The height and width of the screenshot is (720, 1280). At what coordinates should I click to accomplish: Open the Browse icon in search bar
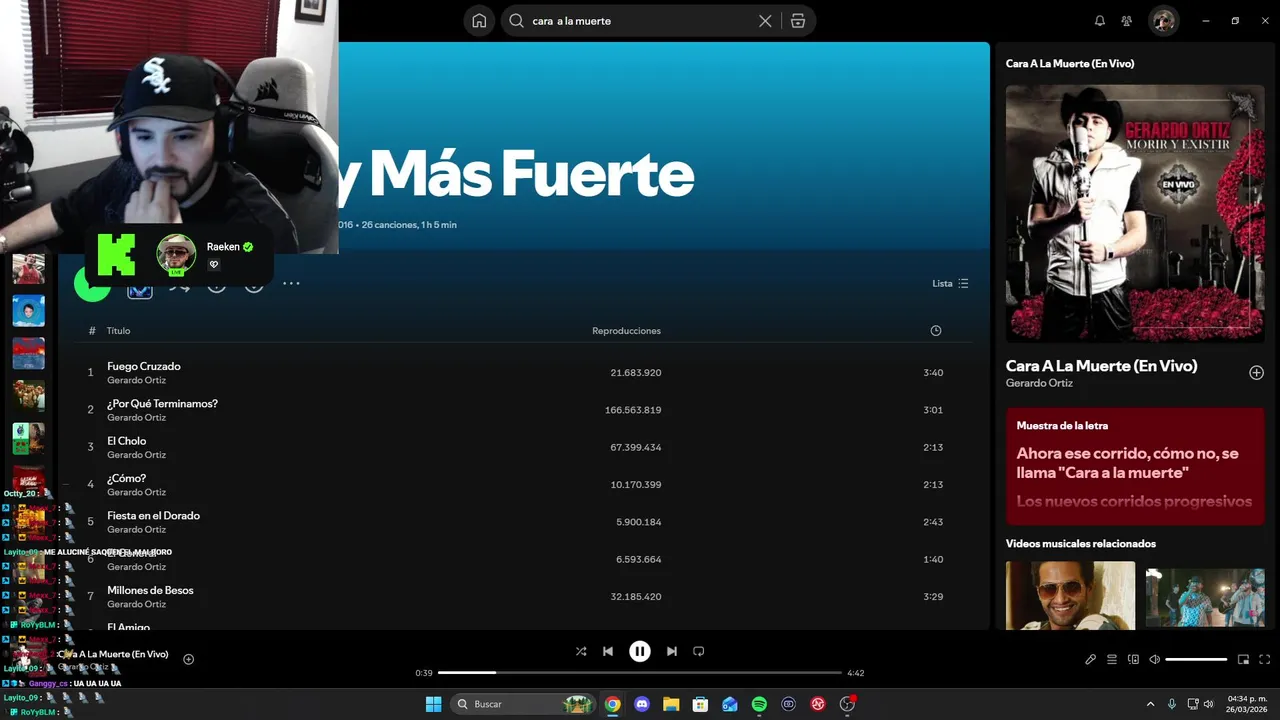798,21
